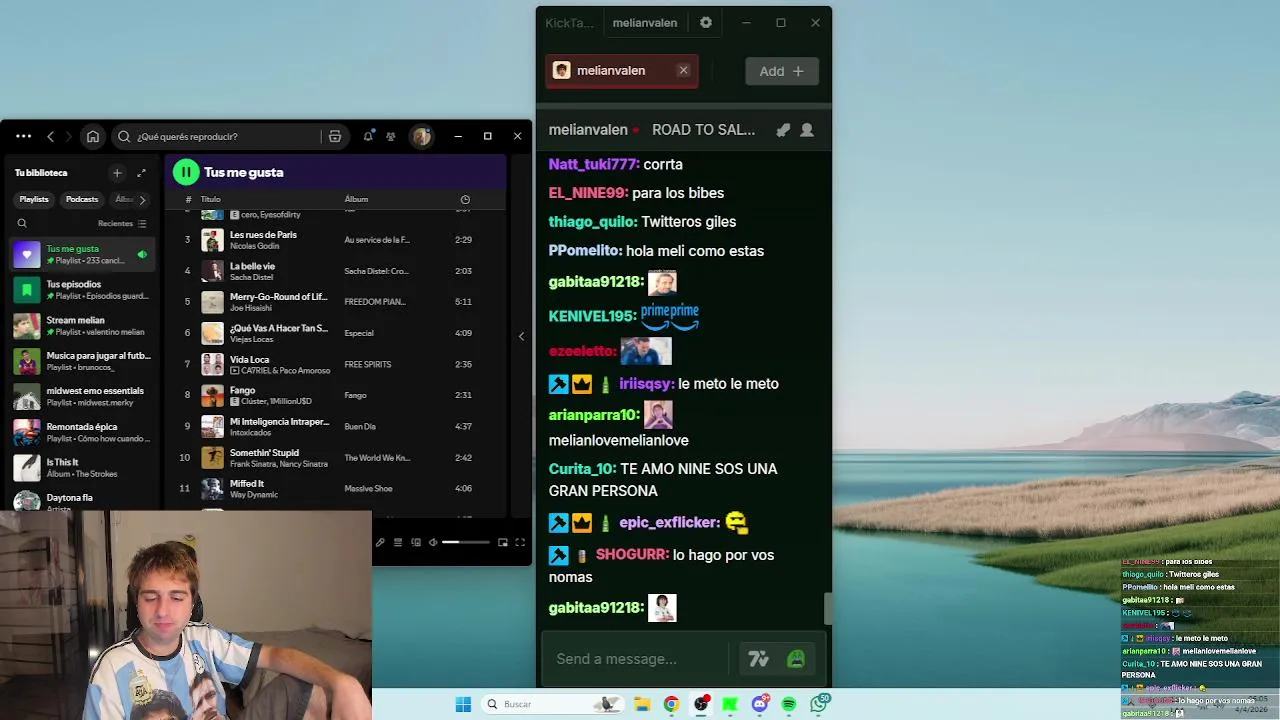Add a new chatroom in KickTalk
This screenshot has height=720, width=1280.
(782, 71)
